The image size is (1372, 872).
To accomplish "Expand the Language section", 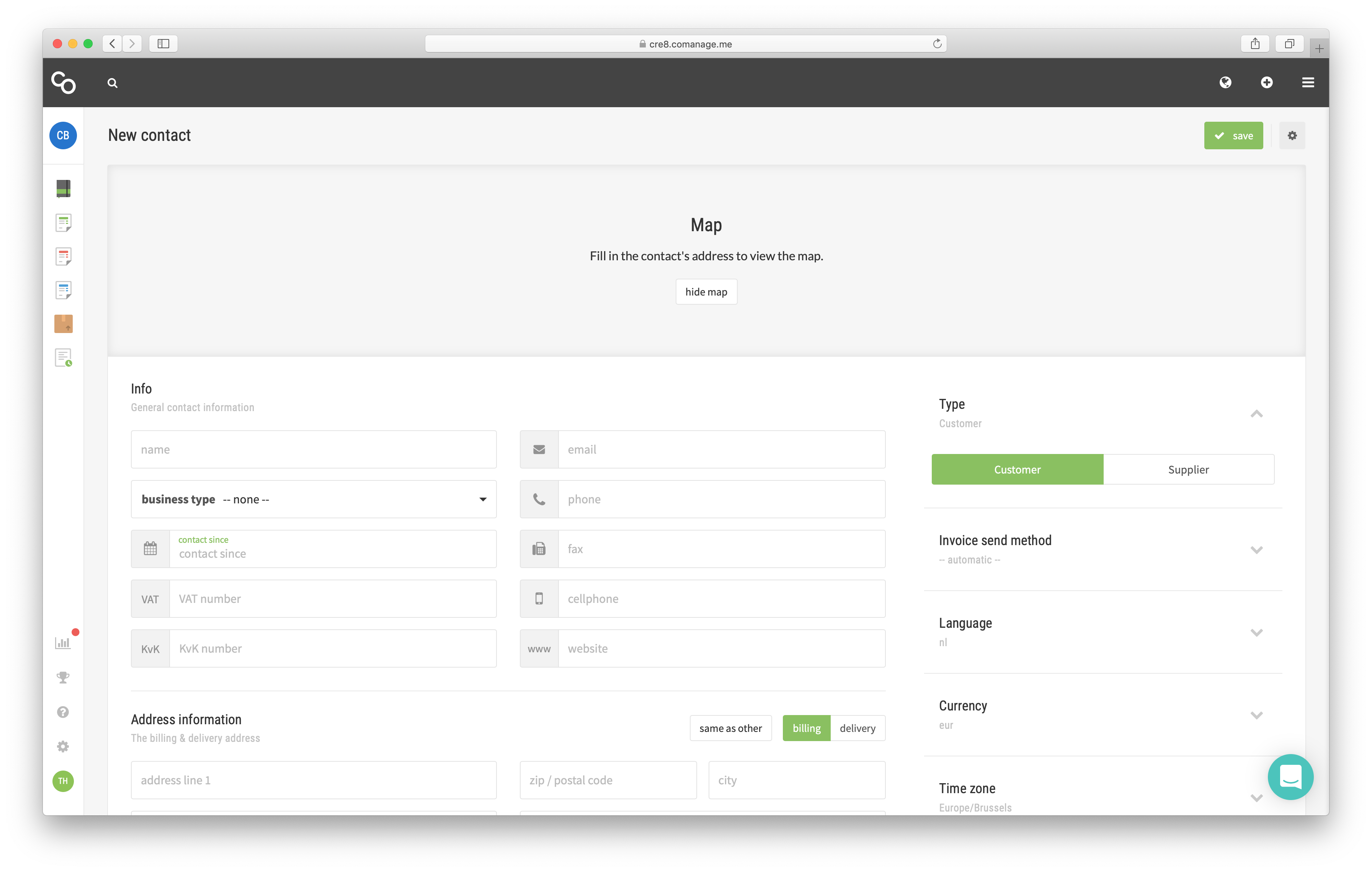I will (1256, 632).
